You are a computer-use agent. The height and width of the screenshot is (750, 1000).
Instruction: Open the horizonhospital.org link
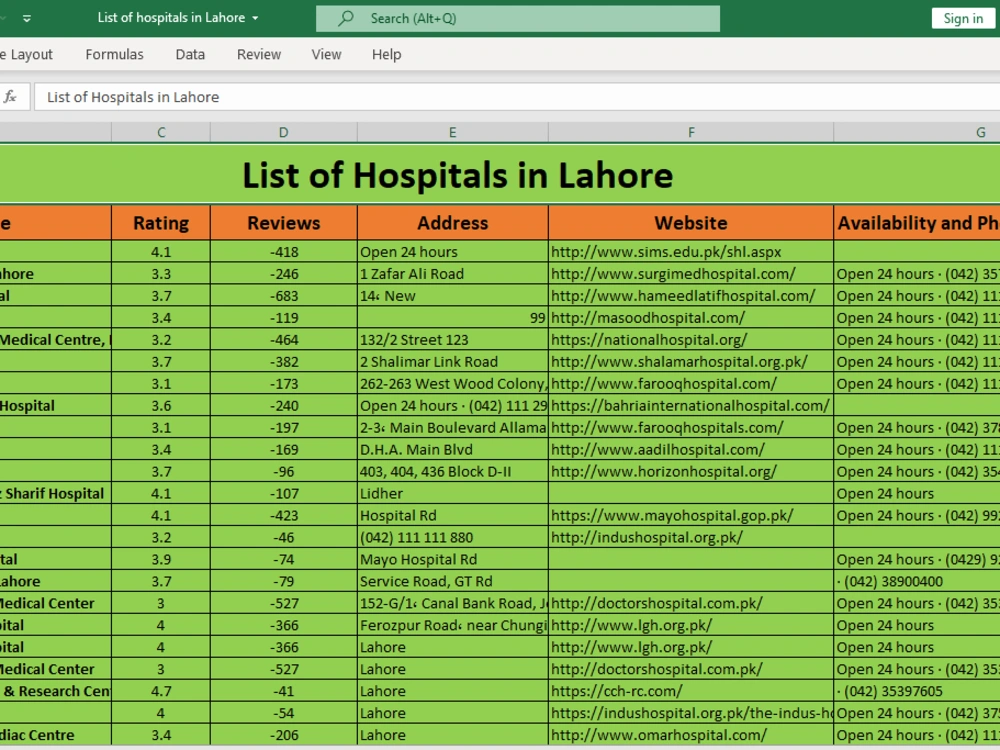pyautogui.click(x=663, y=471)
